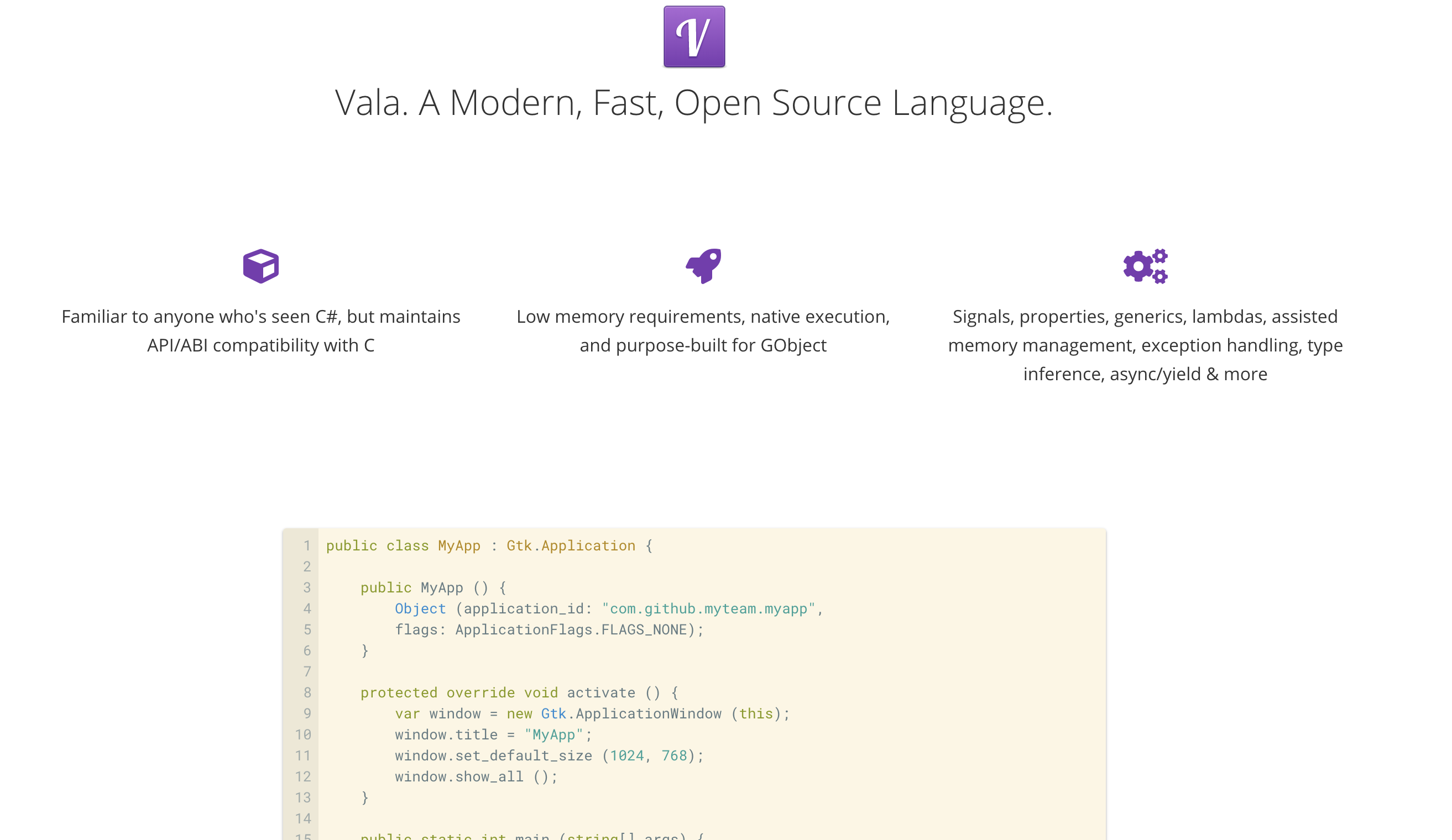Select the C# compatibility feature description
Viewport: 1452px width, 840px height.
(260, 330)
